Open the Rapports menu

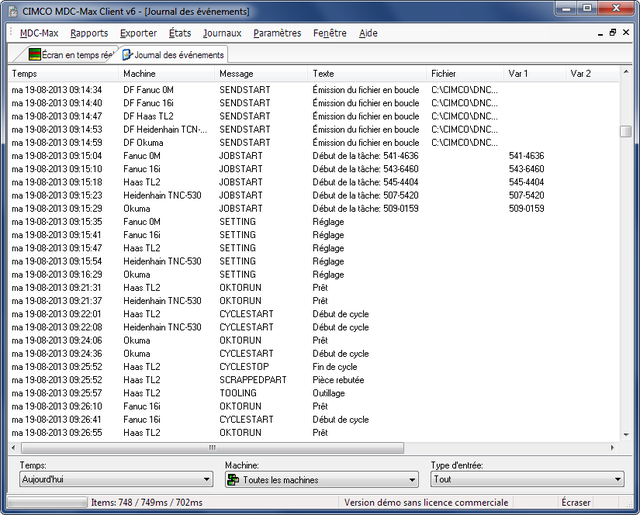[x=89, y=33]
